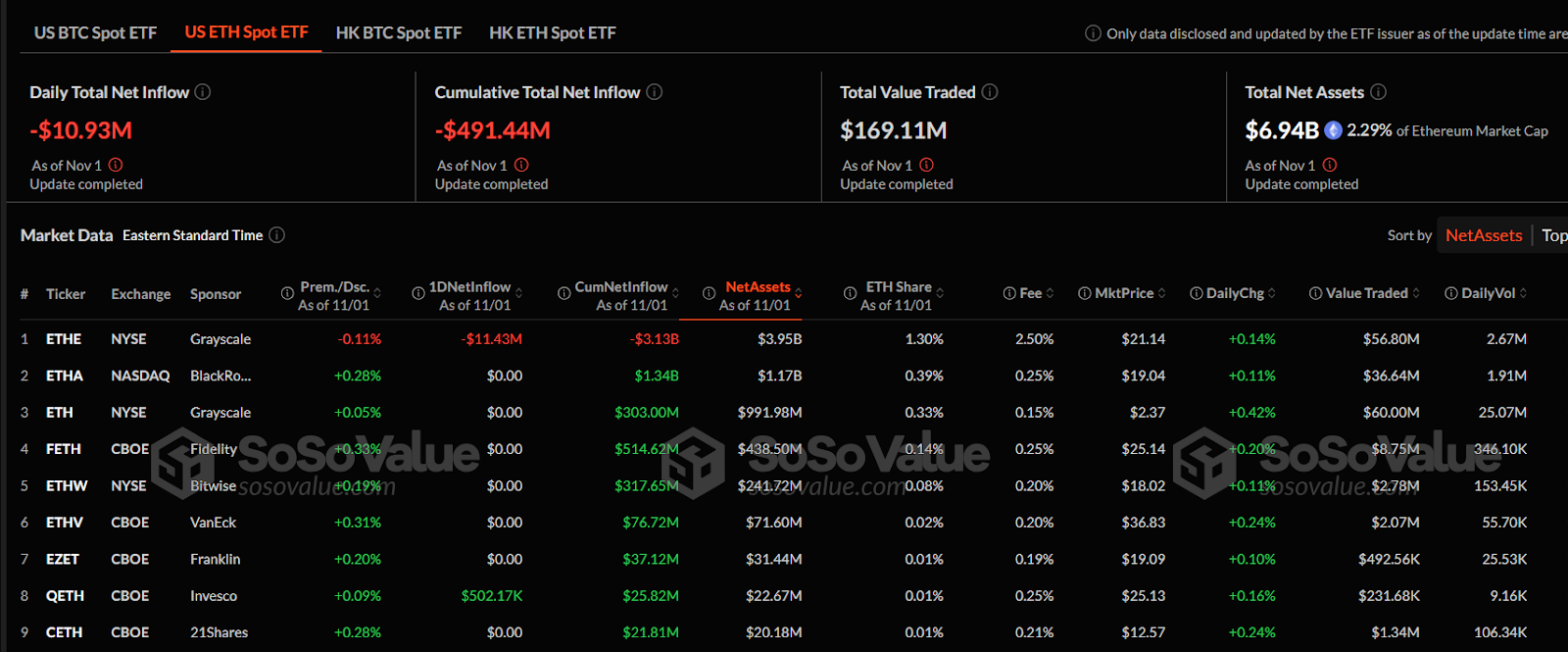Click the $169.11M total value traded
This screenshot has height=652, width=1568.
click(893, 130)
